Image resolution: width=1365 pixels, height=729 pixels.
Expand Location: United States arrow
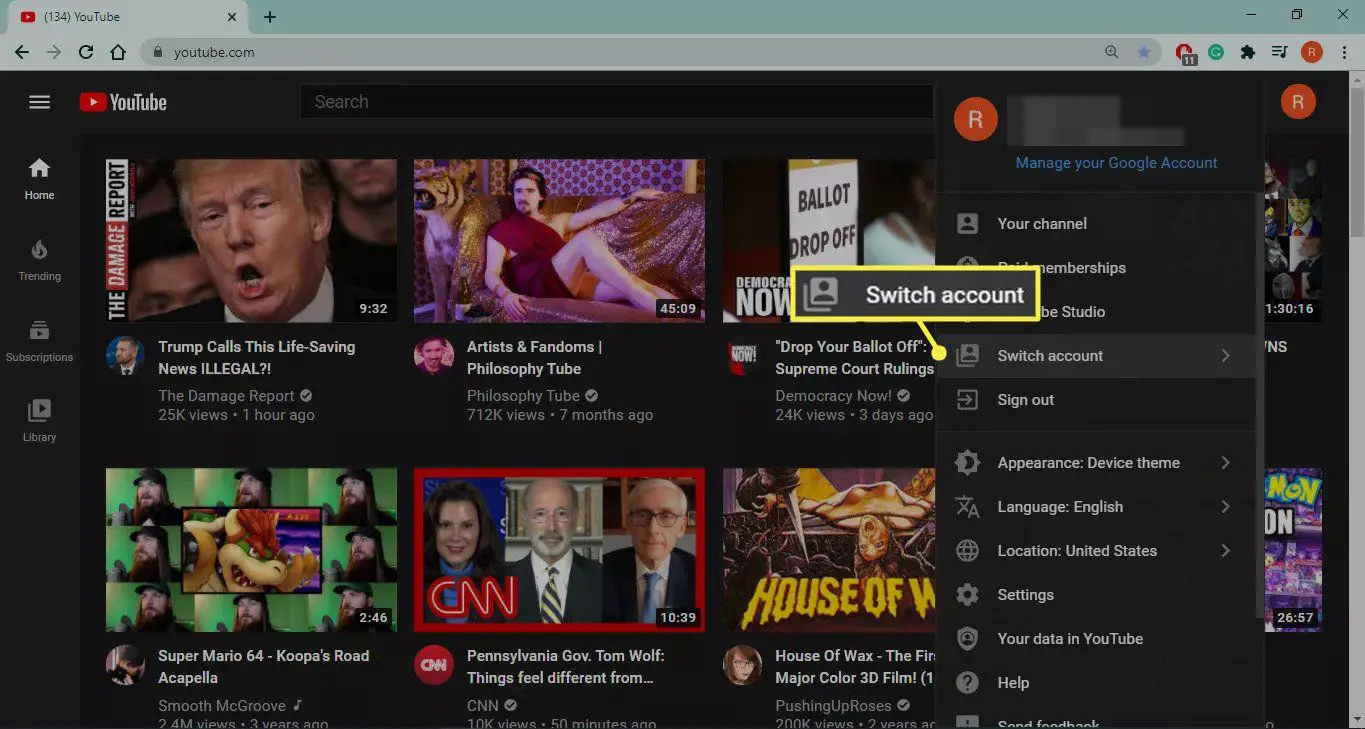click(x=1225, y=551)
